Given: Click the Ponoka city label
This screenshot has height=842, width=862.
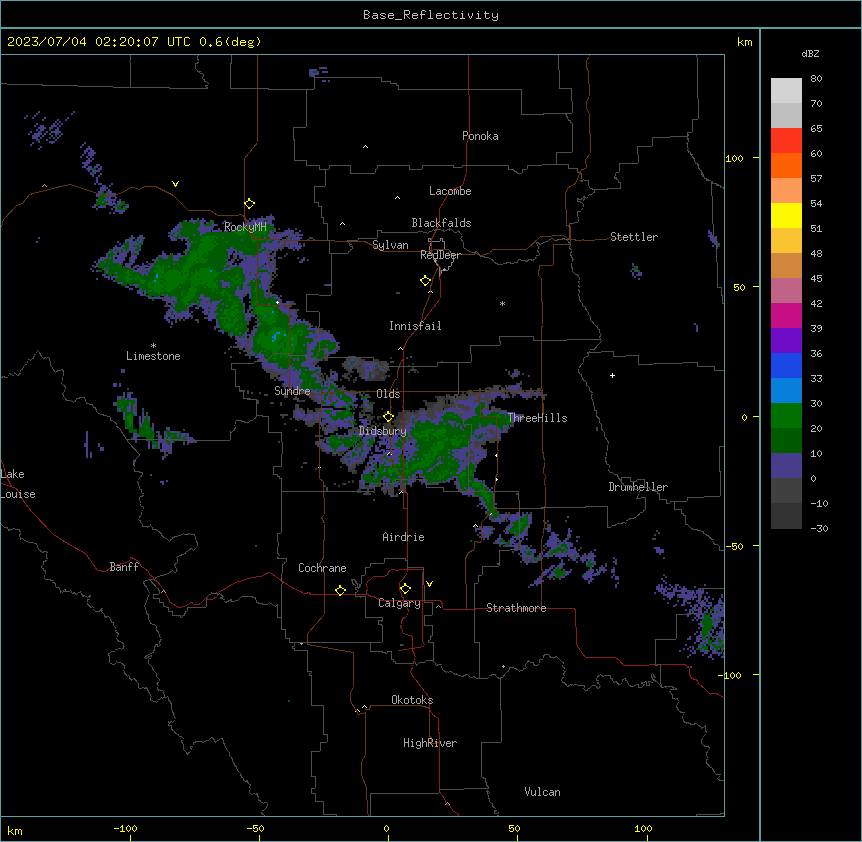Looking at the screenshot, I should click(x=480, y=136).
